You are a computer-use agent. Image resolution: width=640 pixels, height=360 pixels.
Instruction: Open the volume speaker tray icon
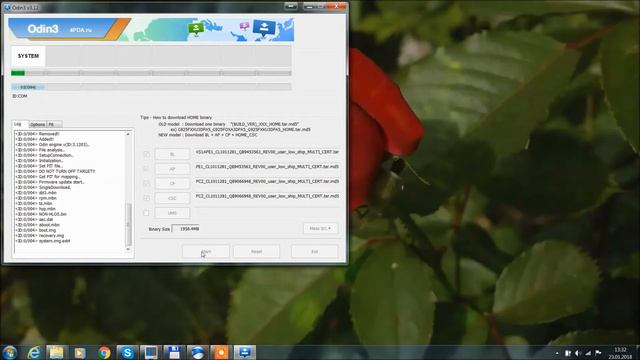pyautogui.click(x=578, y=353)
